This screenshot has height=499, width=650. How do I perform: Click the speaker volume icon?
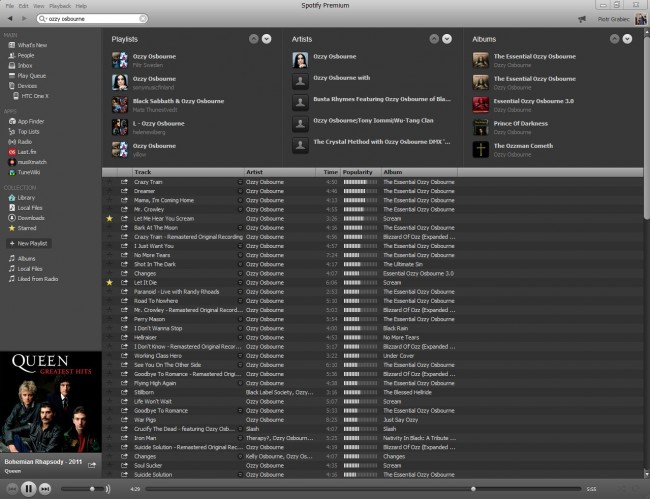pyautogui.click(x=108, y=489)
